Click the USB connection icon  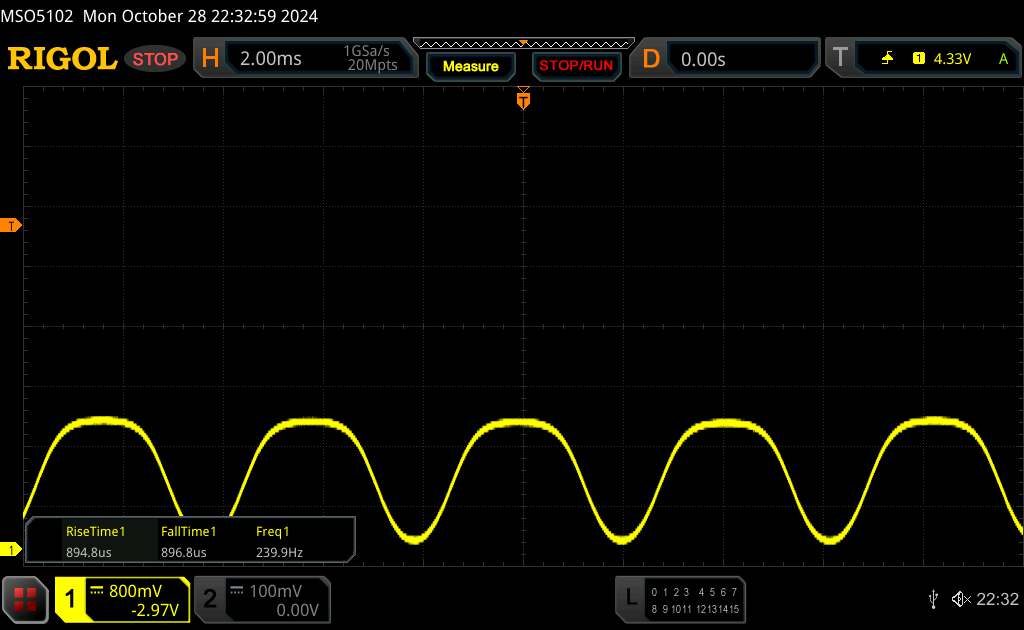tap(933, 599)
